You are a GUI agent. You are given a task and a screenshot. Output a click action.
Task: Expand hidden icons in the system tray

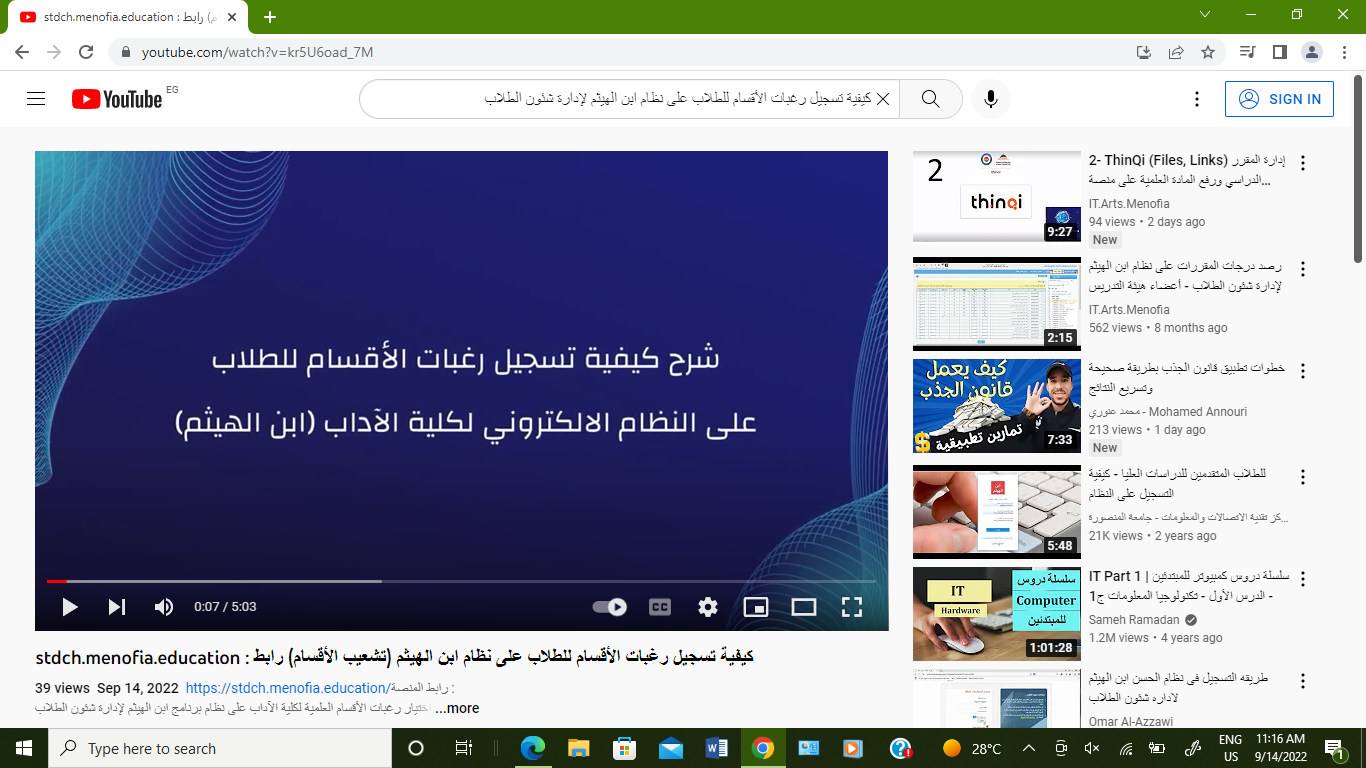point(1030,748)
